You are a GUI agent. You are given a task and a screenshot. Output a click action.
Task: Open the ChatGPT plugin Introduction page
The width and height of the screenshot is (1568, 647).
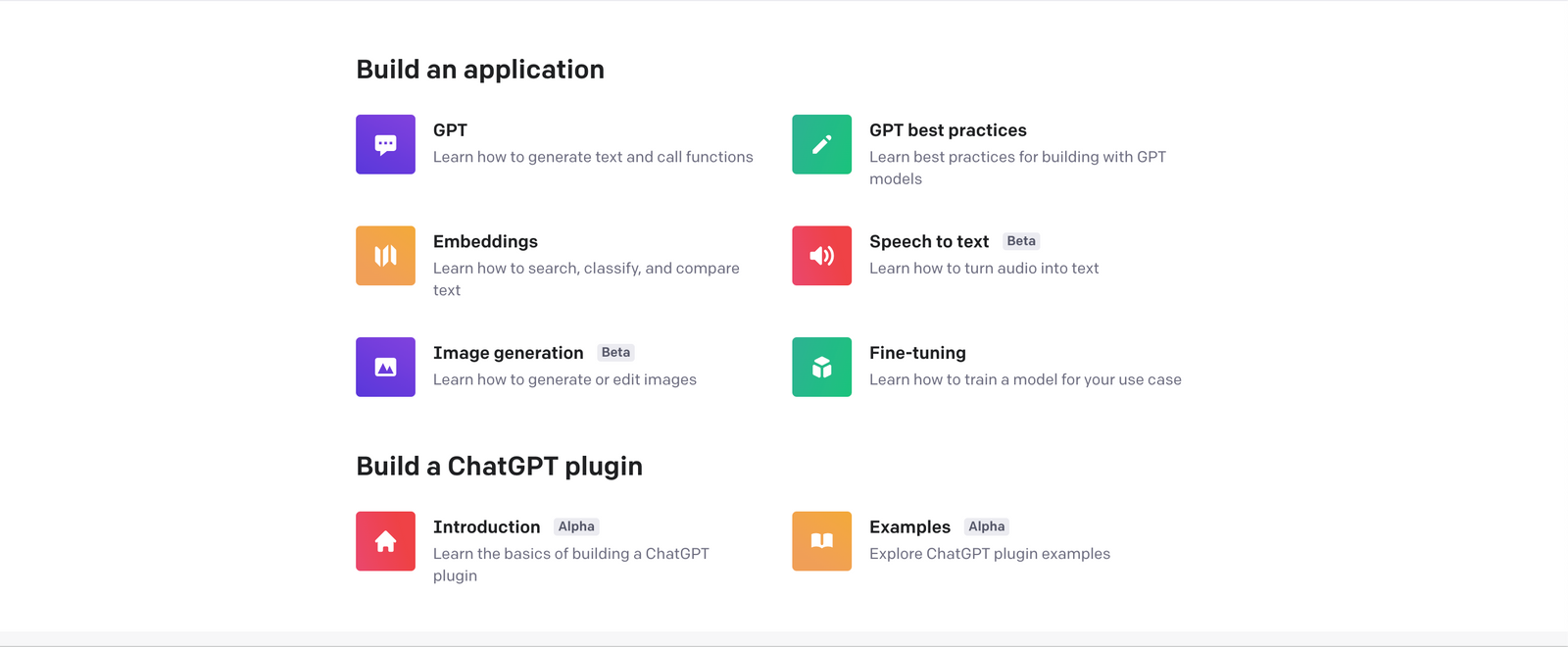486,526
